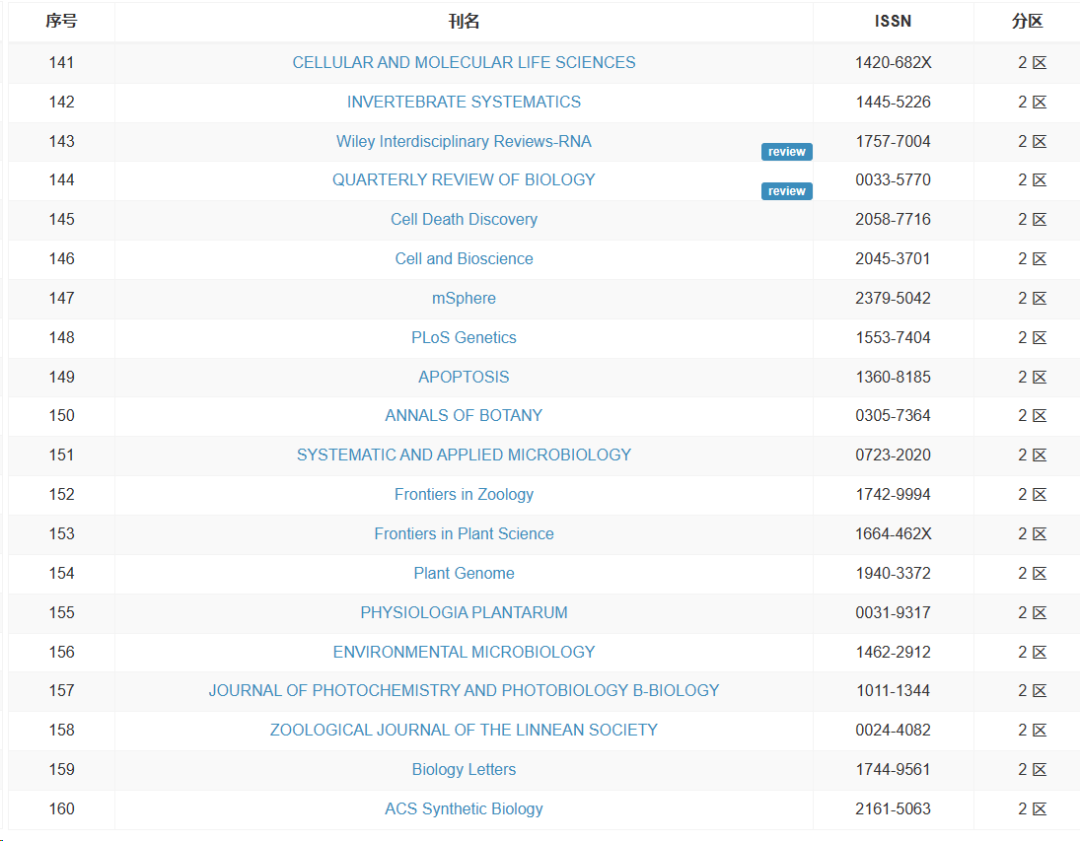1080x841 pixels.
Task: Open Plant Genome journal link
Action: click(x=464, y=573)
